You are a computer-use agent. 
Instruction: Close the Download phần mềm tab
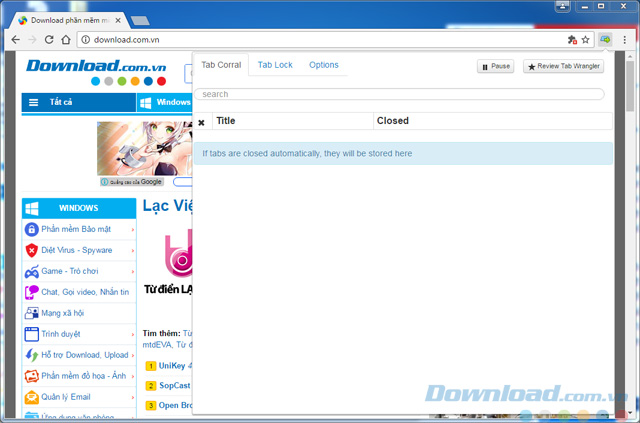118,20
